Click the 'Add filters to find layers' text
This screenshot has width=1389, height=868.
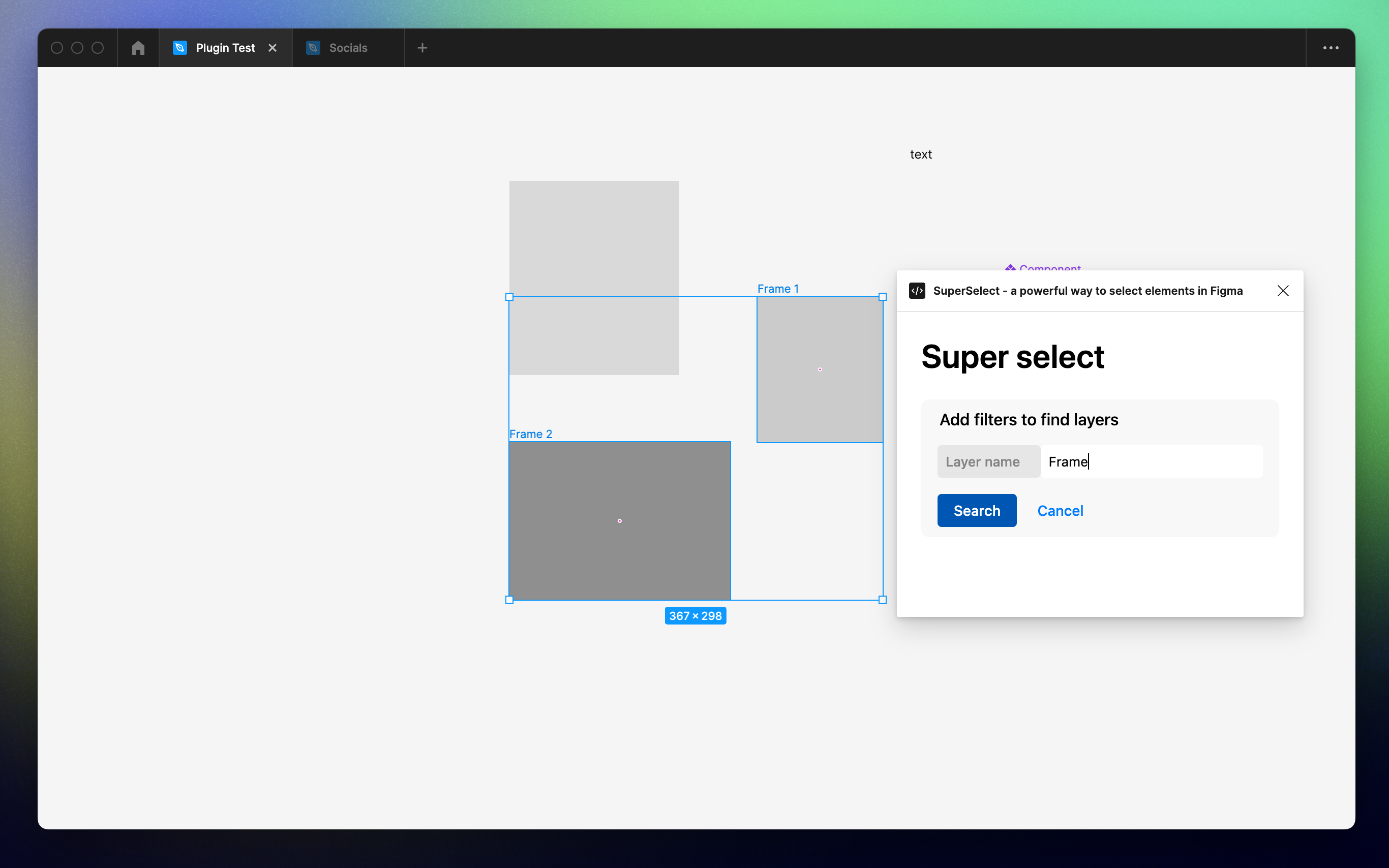tap(1029, 420)
